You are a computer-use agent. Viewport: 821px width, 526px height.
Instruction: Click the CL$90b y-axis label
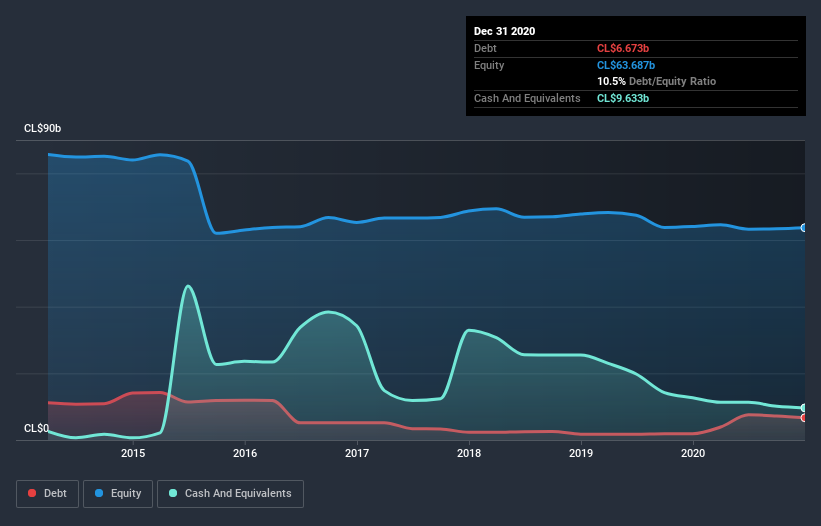point(42,128)
